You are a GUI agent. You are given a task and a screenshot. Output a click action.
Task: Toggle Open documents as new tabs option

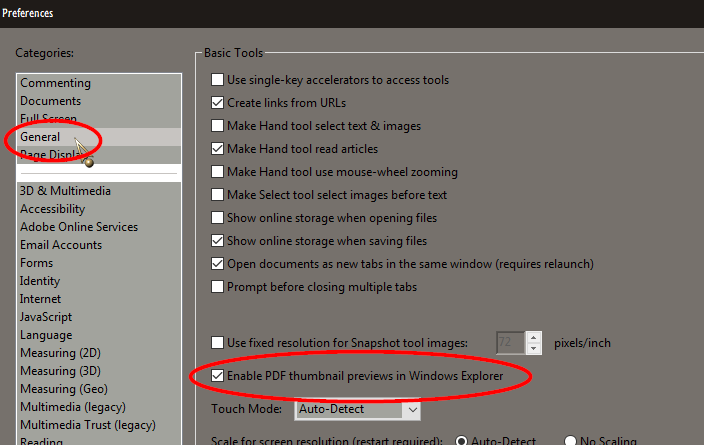217,264
